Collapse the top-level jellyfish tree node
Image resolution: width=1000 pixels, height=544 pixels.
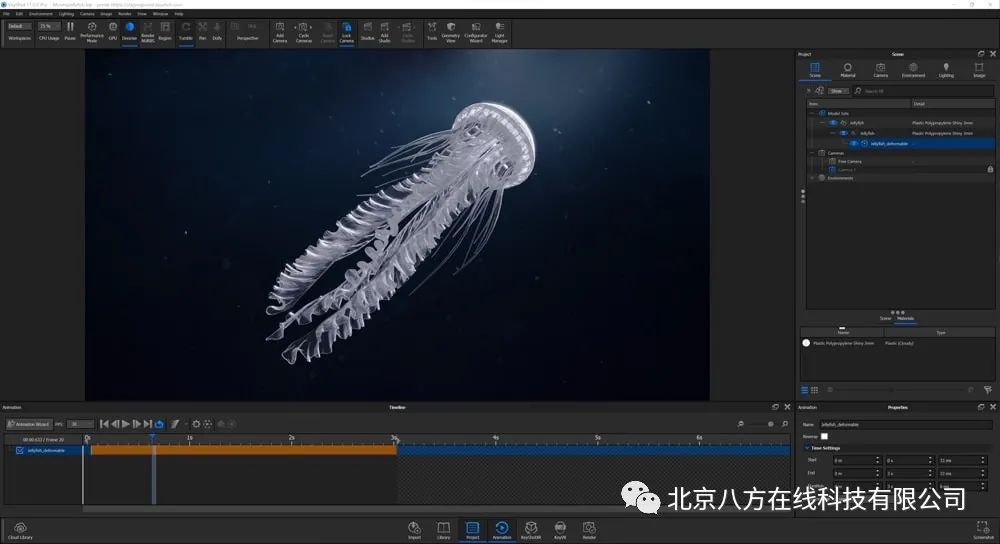pos(822,122)
